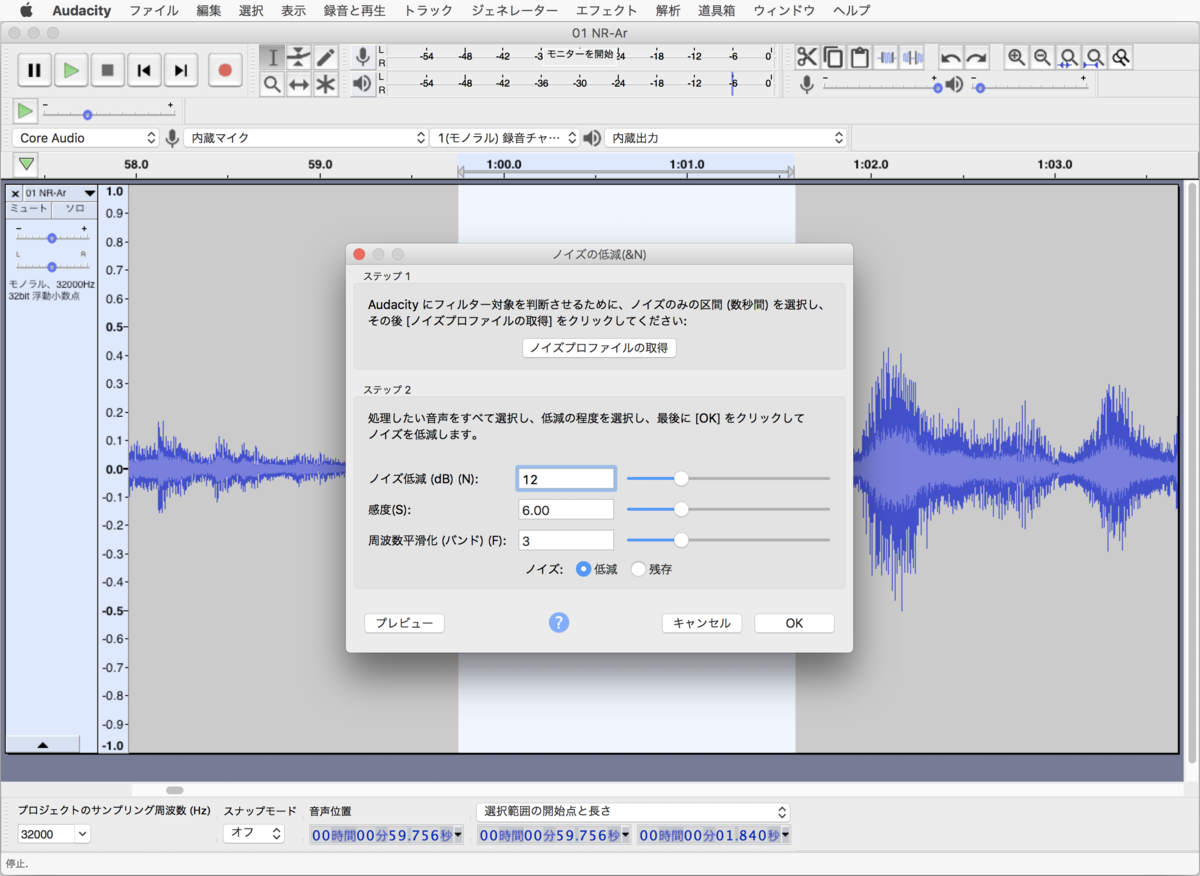Click the Pause transport button
This screenshot has height=876, width=1200.
(x=34, y=70)
